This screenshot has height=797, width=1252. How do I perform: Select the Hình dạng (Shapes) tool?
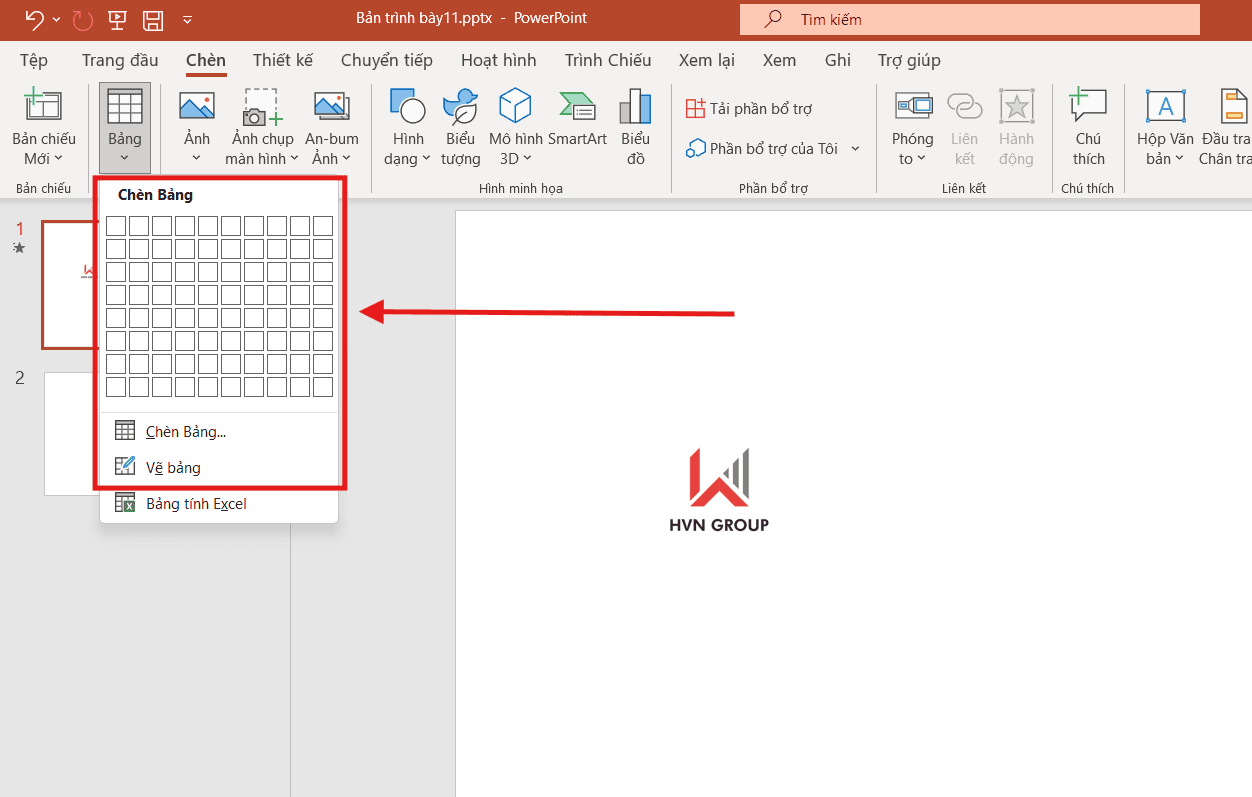(x=407, y=127)
